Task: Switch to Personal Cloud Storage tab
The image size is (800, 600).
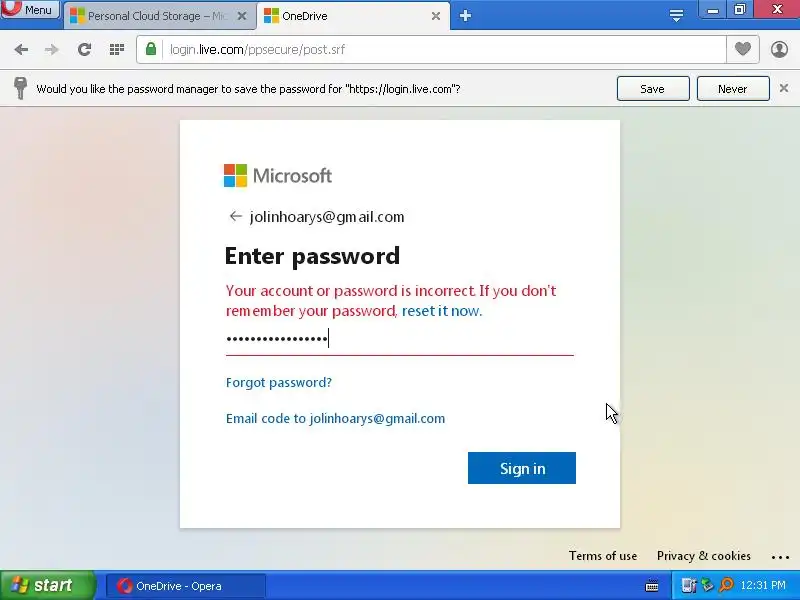Action: 151,16
